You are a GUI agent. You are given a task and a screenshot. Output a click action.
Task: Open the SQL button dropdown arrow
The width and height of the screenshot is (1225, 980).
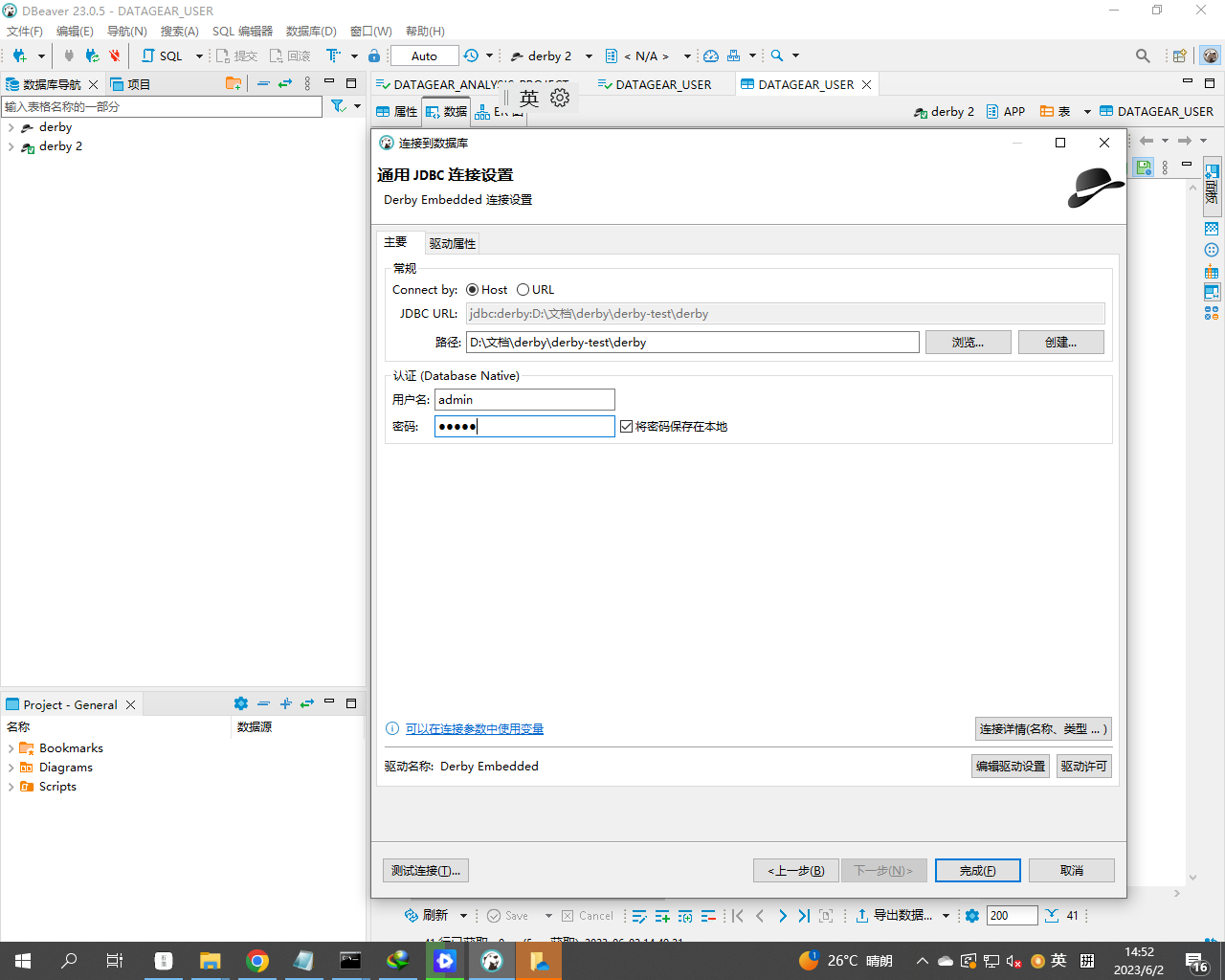pyautogui.click(x=199, y=56)
